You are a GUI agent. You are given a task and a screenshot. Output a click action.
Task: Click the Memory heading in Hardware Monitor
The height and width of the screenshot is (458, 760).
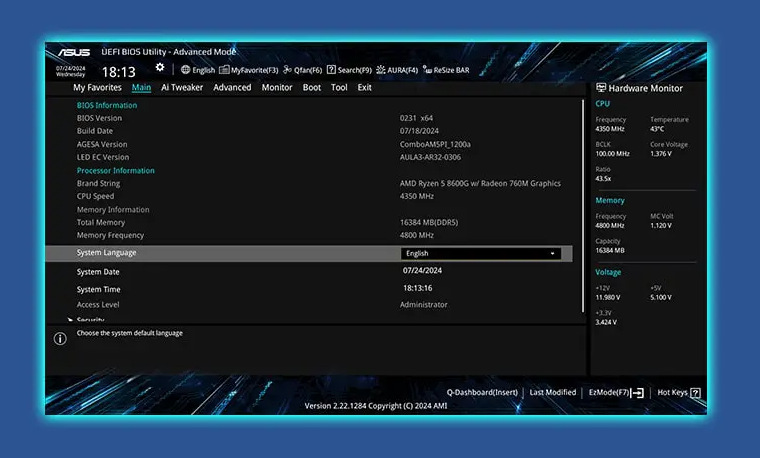(610, 200)
